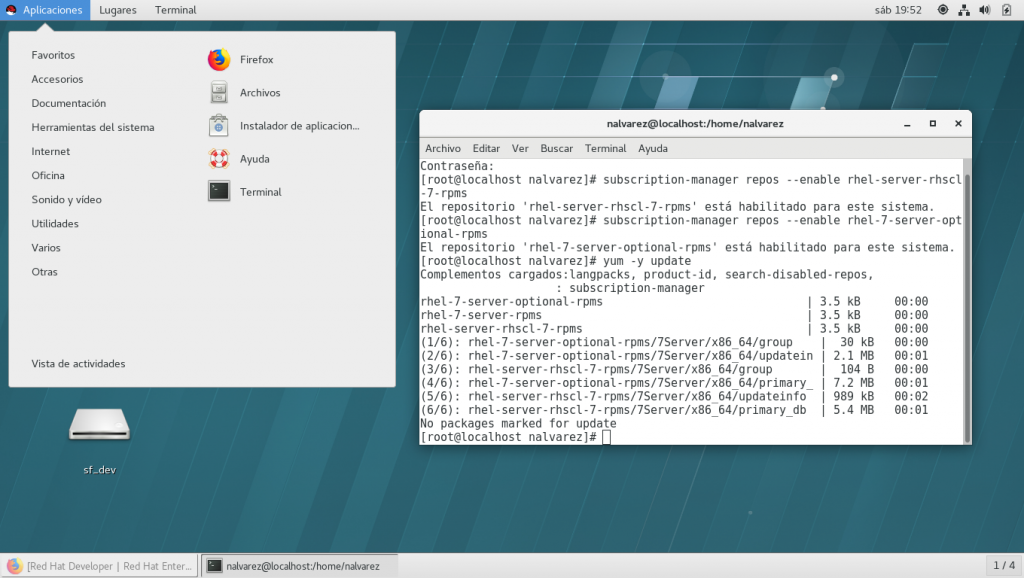Open Archivos file manager icon
The image size is (1024, 578).
219,93
